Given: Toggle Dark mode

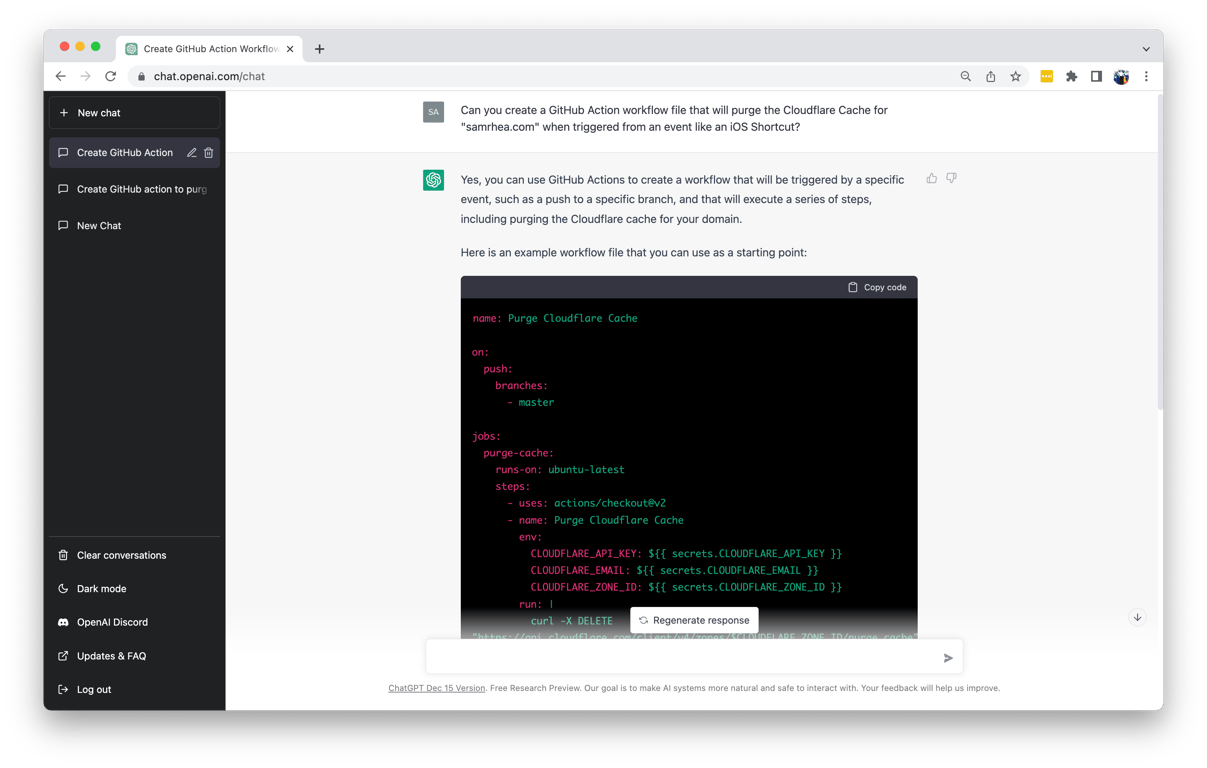Looking at the screenshot, I should point(134,589).
